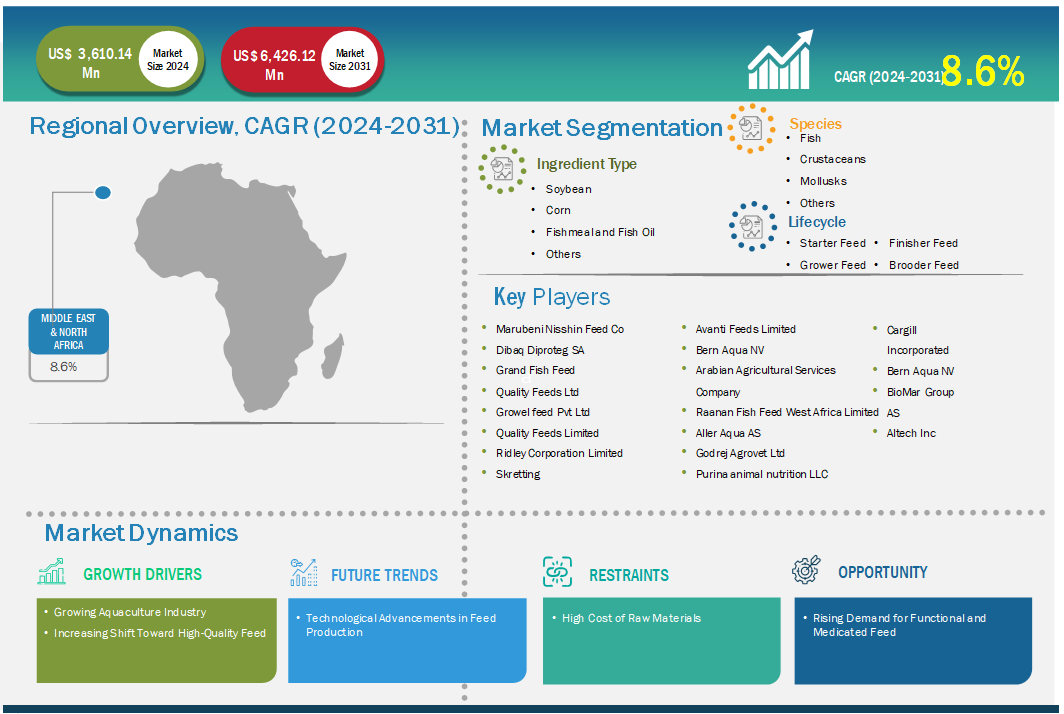The width and height of the screenshot is (1064, 714).
Task: Click Skretting in Key Players
Action: [518, 474]
